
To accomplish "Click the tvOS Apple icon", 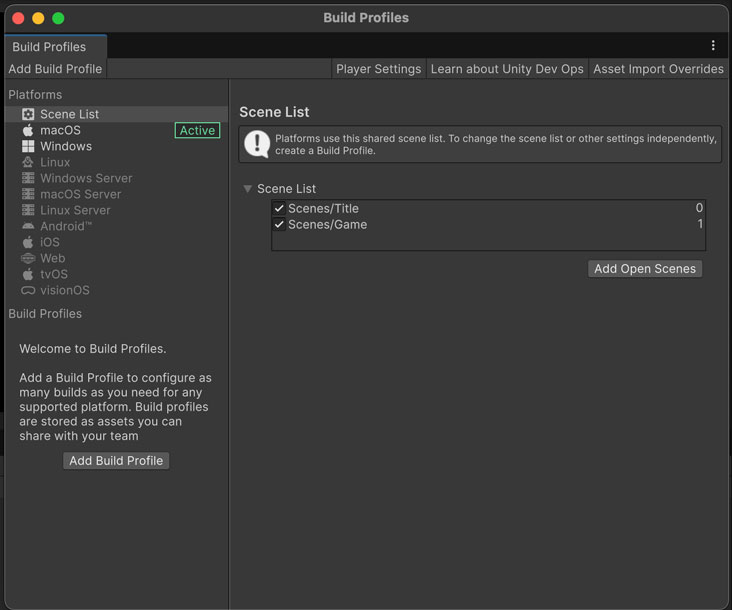I will [28, 274].
